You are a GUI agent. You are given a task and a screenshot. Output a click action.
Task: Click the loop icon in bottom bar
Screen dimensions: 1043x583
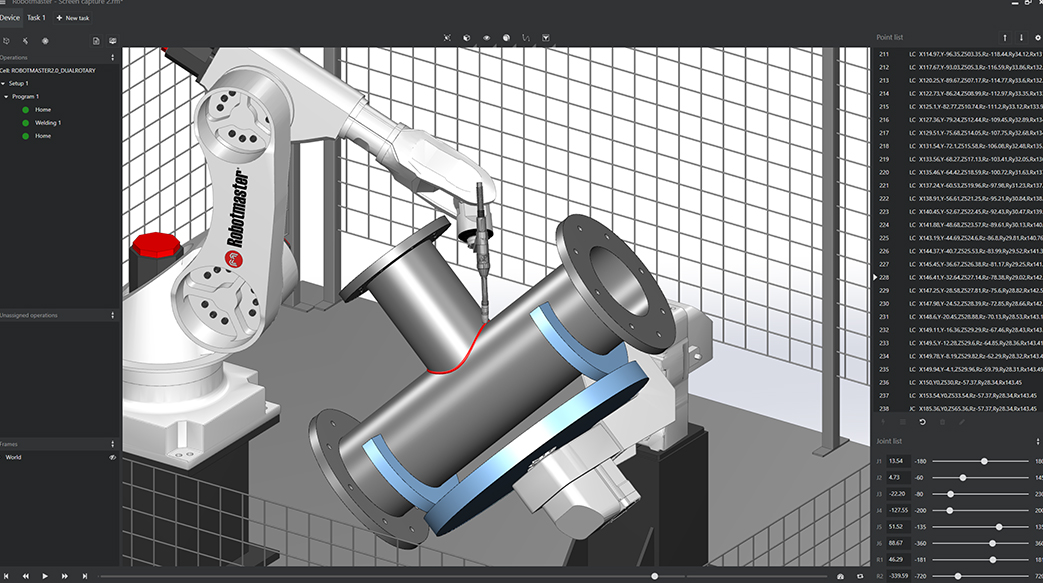860,576
